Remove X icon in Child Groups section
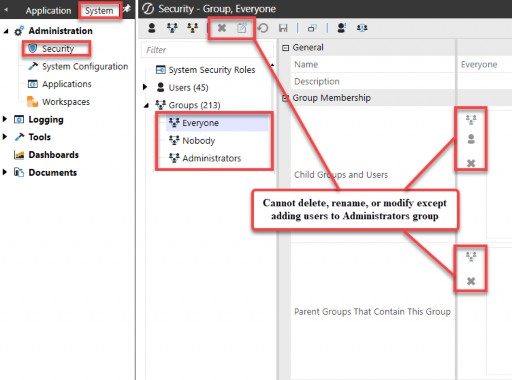 click(x=471, y=163)
